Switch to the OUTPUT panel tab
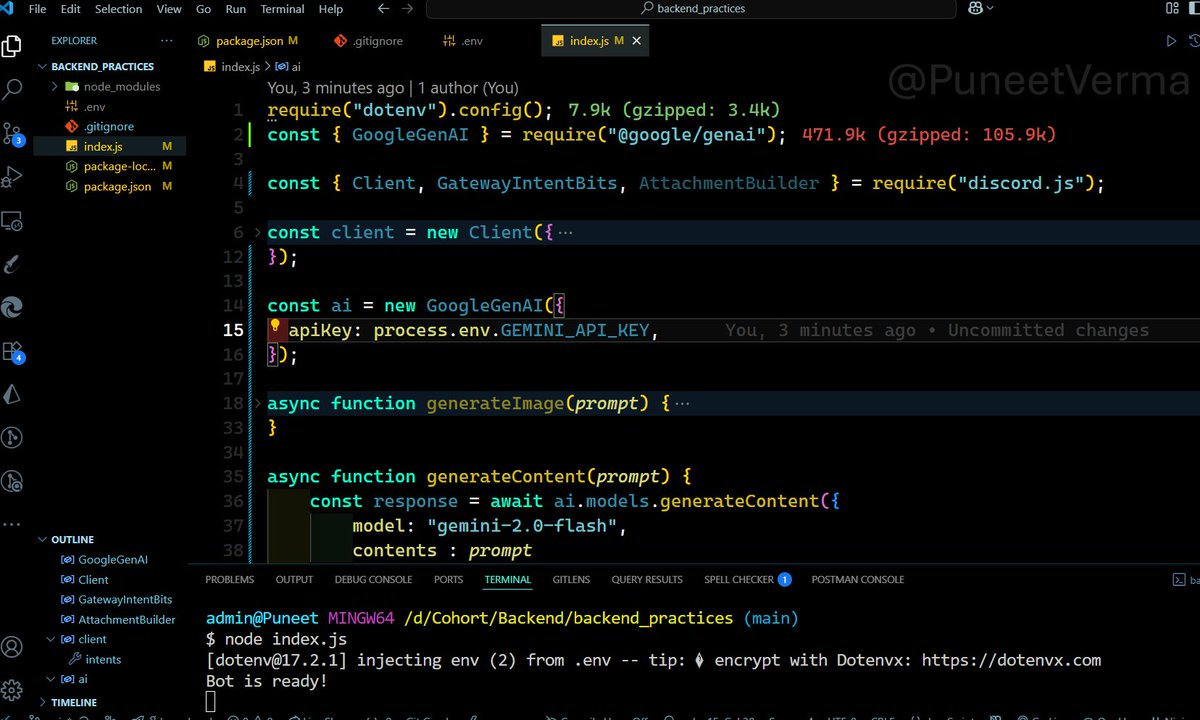This screenshot has width=1200, height=720. 294,579
